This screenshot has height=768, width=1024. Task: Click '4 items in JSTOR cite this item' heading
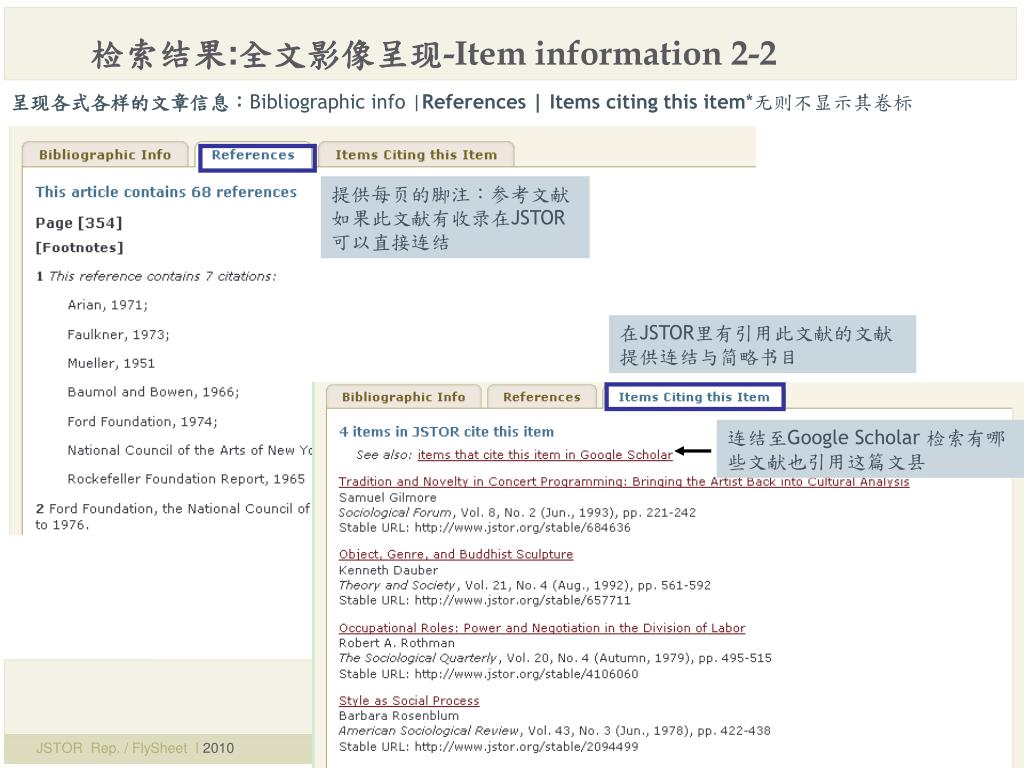pos(446,432)
